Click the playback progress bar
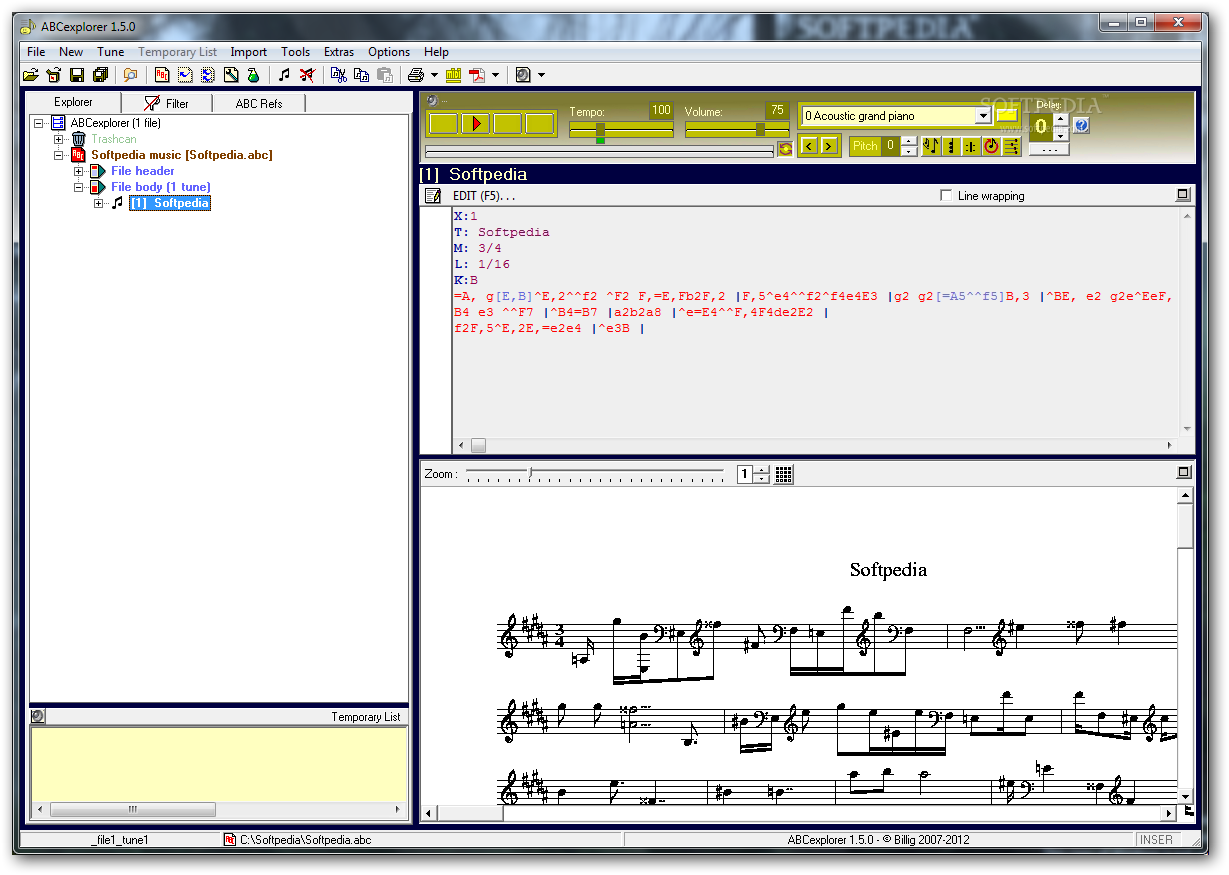The image size is (1229, 875). [599, 151]
